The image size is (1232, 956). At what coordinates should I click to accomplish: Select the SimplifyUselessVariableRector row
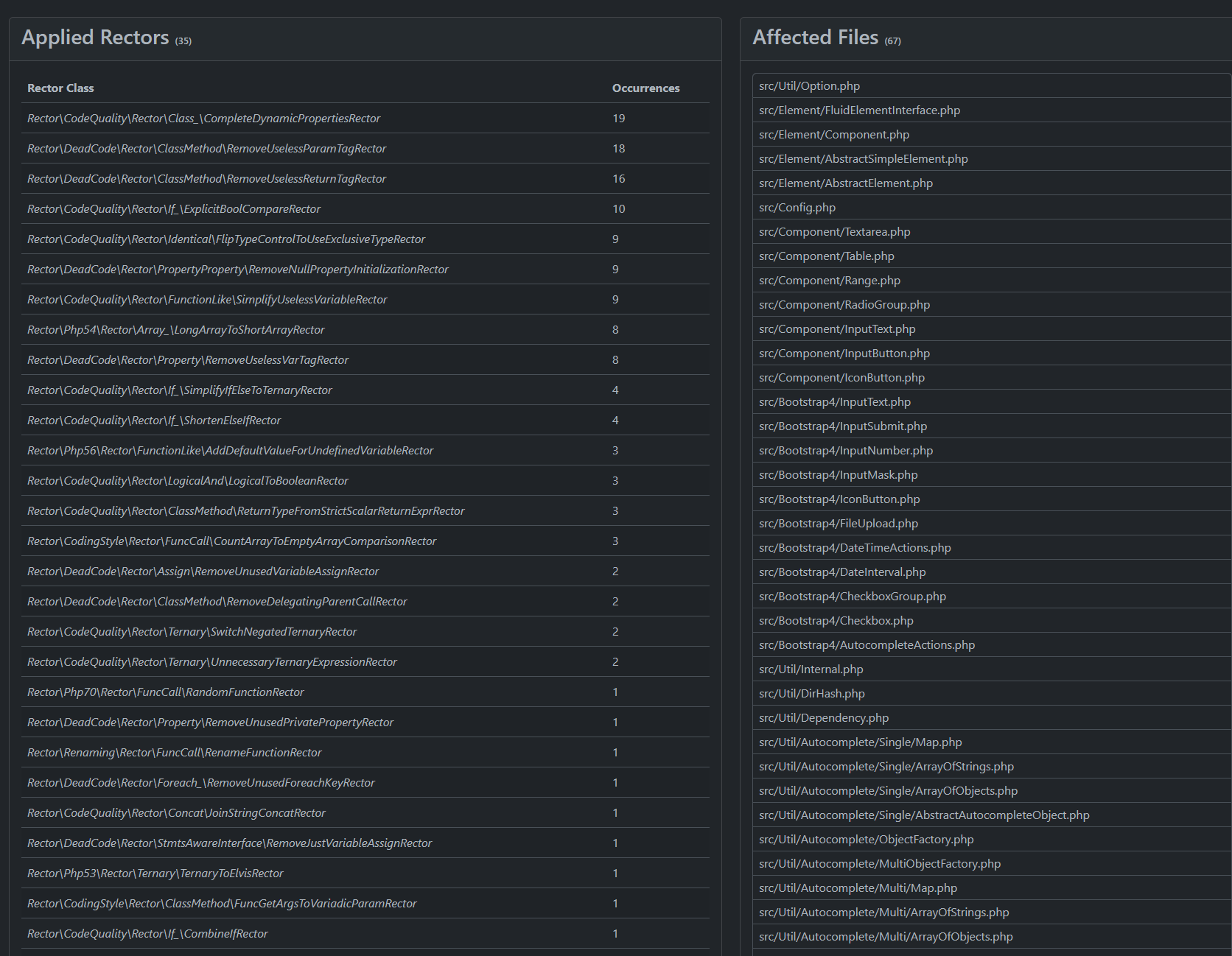pyautogui.click(x=365, y=299)
